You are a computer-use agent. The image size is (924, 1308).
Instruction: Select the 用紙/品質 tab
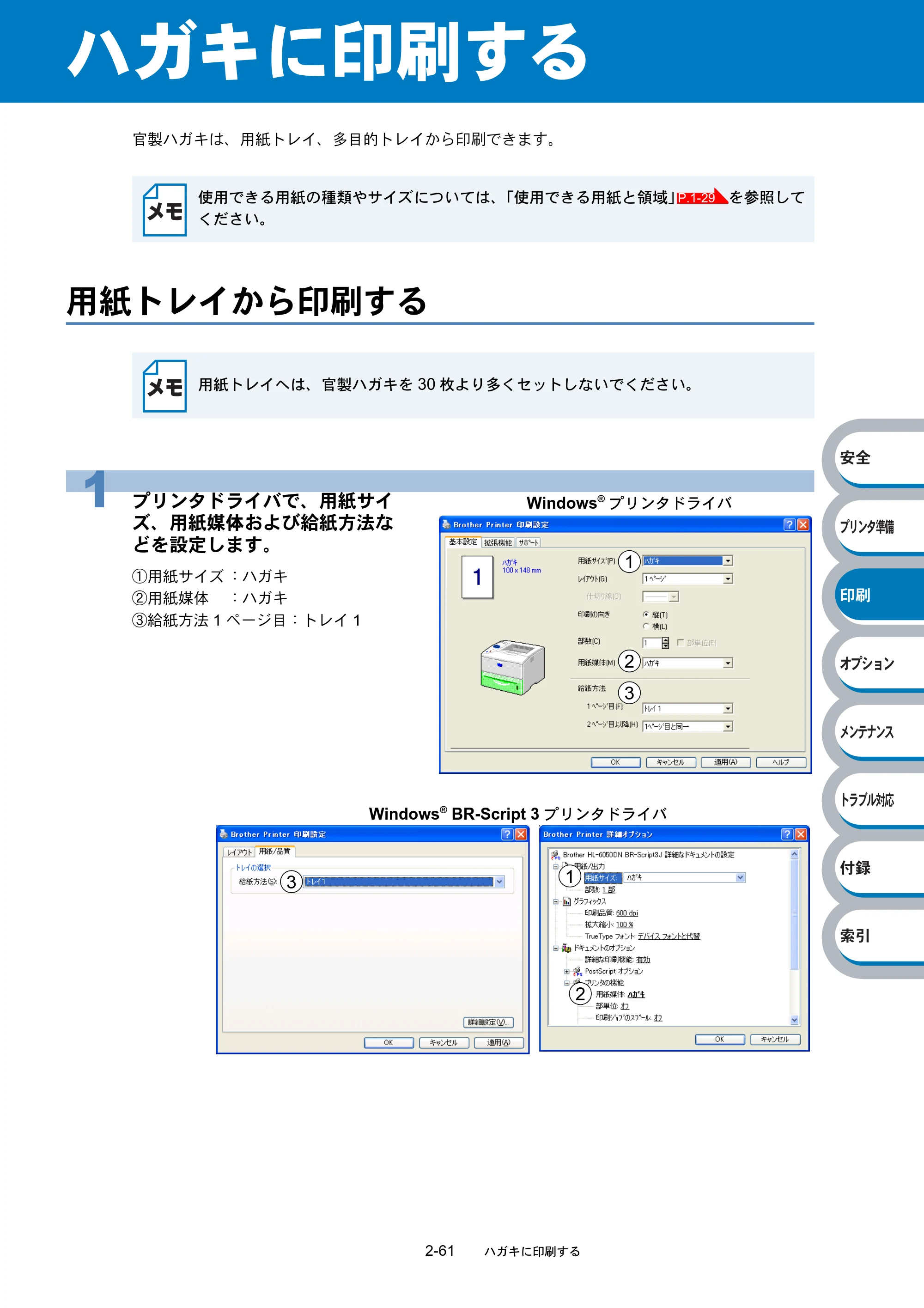(274, 851)
